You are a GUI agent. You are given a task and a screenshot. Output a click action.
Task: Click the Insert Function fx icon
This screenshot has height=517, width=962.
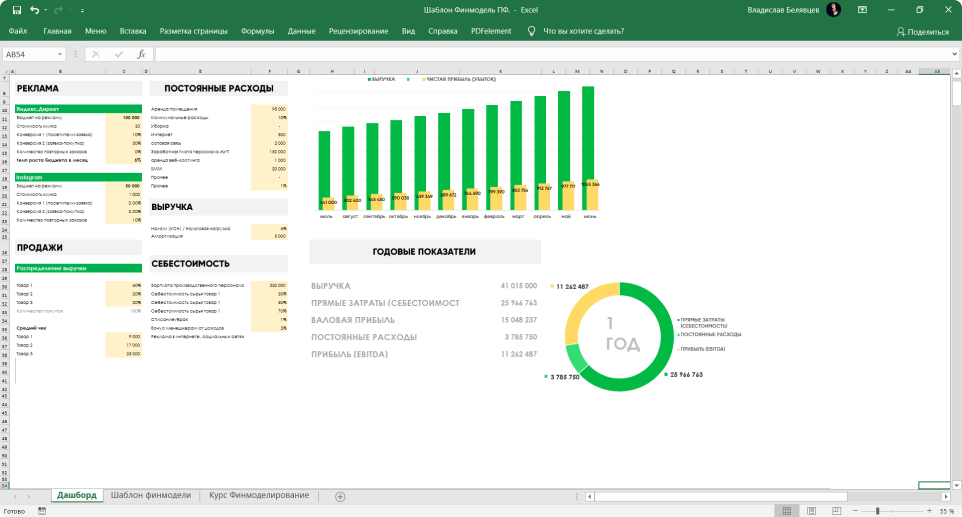[x=141, y=54]
